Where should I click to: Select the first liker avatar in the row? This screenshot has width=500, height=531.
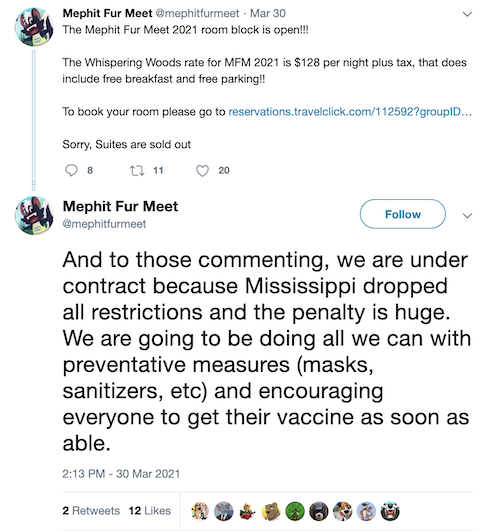pyautogui.click(x=200, y=511)
